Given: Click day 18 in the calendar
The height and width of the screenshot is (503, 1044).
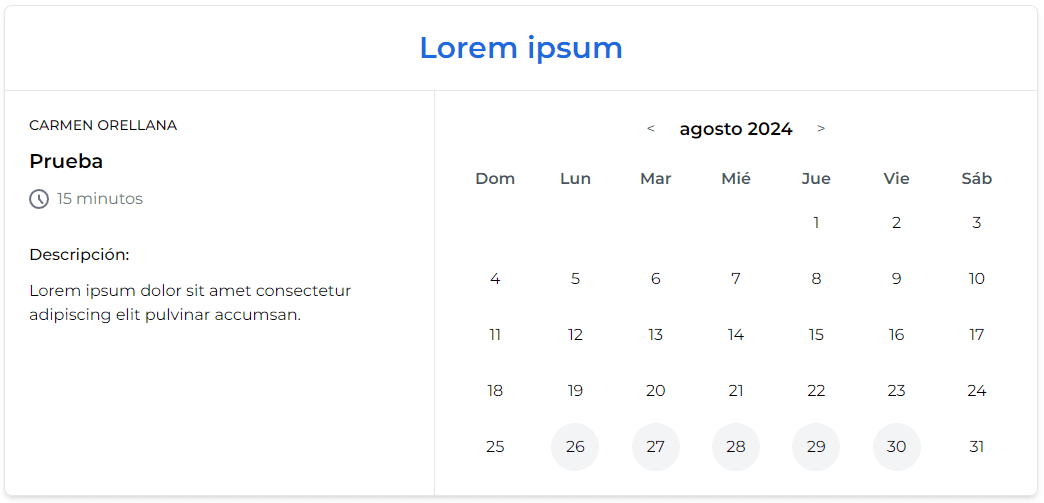Looking at the screenshot, I should coord(495,391).
